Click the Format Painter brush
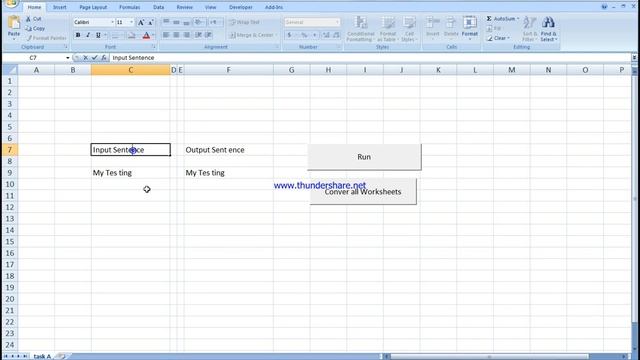 [x=46, y=38]
